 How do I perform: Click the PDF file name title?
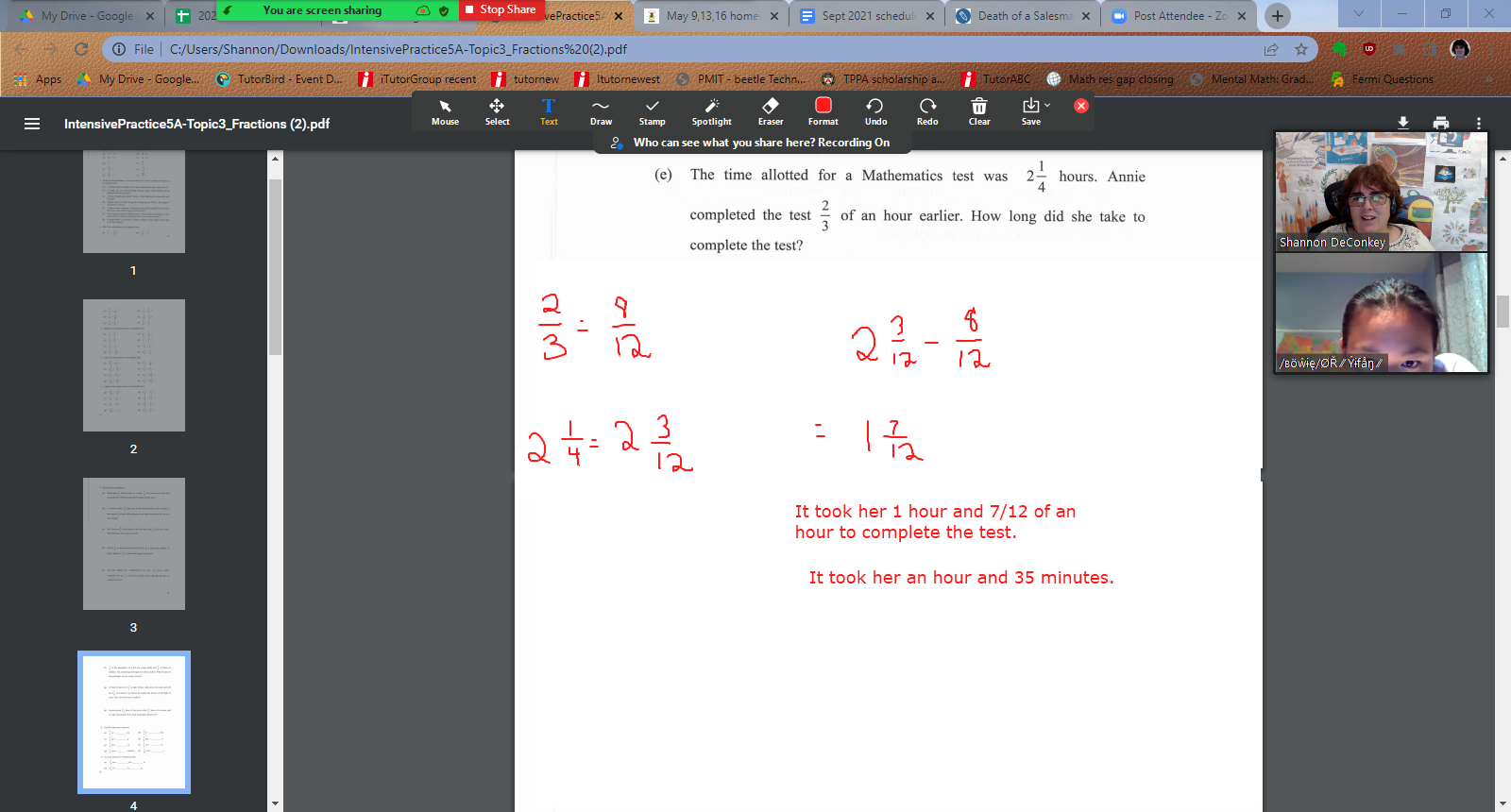click(x=196, y=124)
